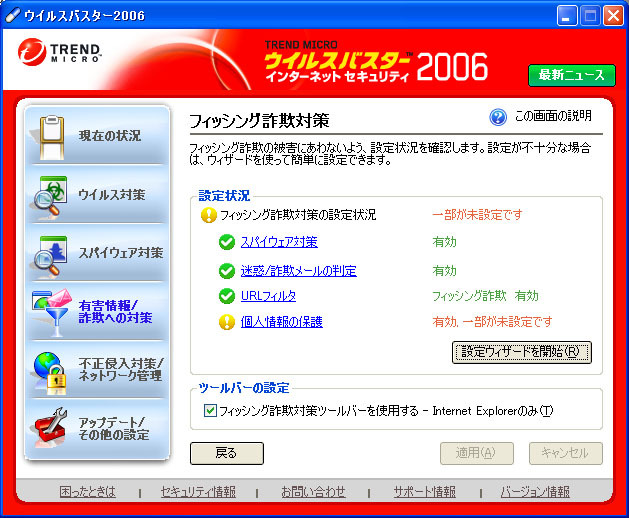
Task: Click the globe padlock icon for 不正侵入対策
Action: click(x=50, y=373)
